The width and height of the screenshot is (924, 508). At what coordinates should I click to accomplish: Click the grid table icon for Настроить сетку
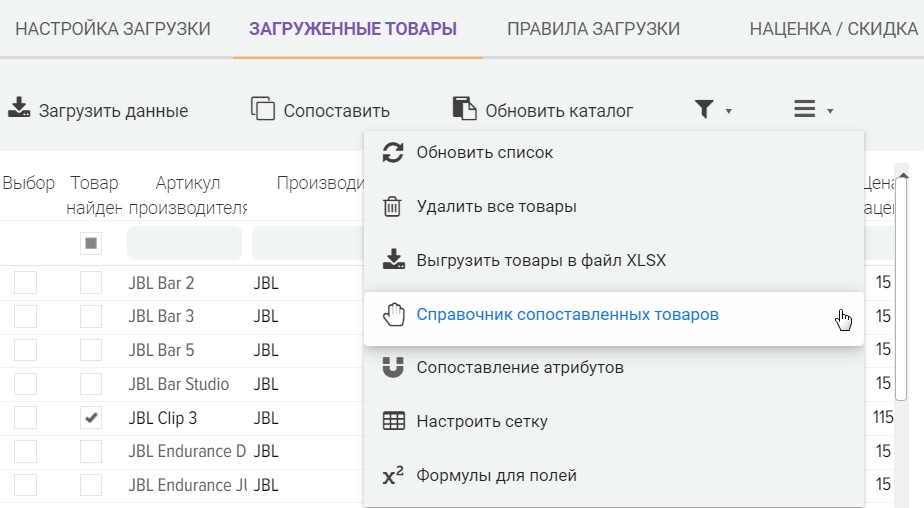point(394,422)
